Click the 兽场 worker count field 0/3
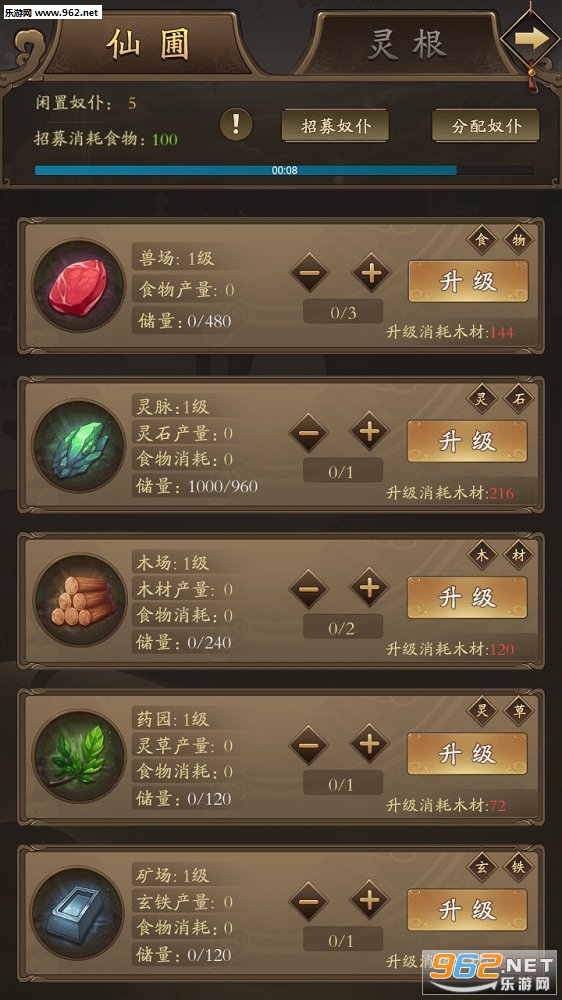This screenshot has height=1000, width=562. 343,312
